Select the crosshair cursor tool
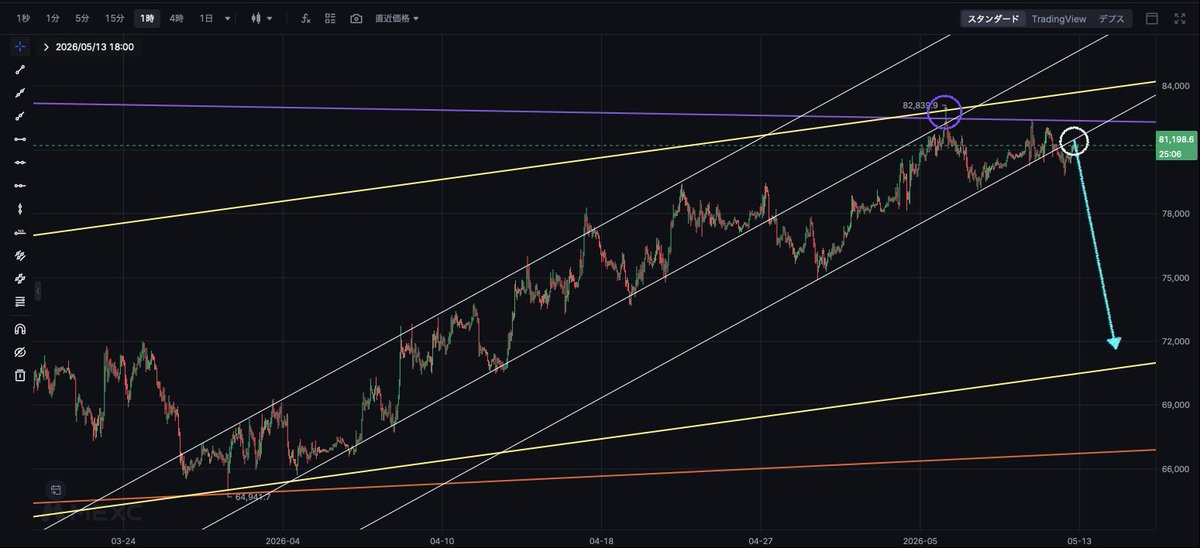 tap(20, 46)
